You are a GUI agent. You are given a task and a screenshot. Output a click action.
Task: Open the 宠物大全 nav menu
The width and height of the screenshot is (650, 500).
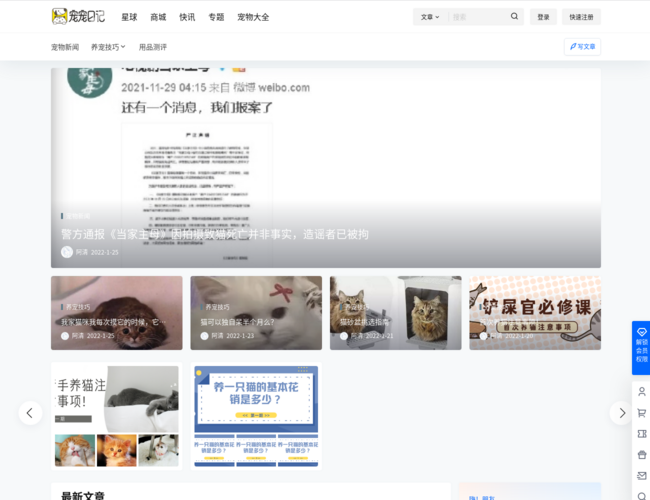pos(253,17)
